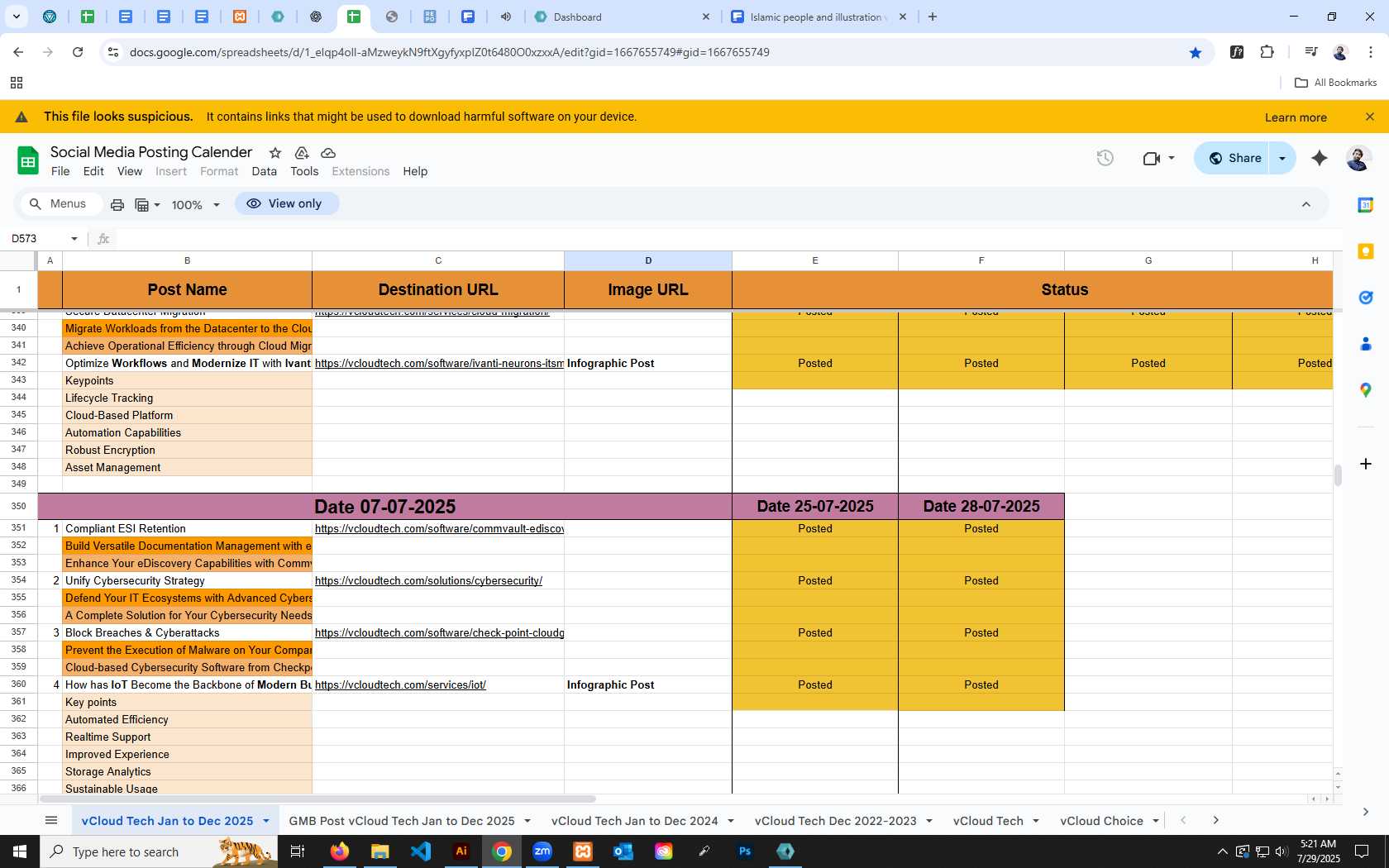This screenshot has width=1389, height=868.
Task: Open the Chrome apps grid icon
Action: click(17, 83)
